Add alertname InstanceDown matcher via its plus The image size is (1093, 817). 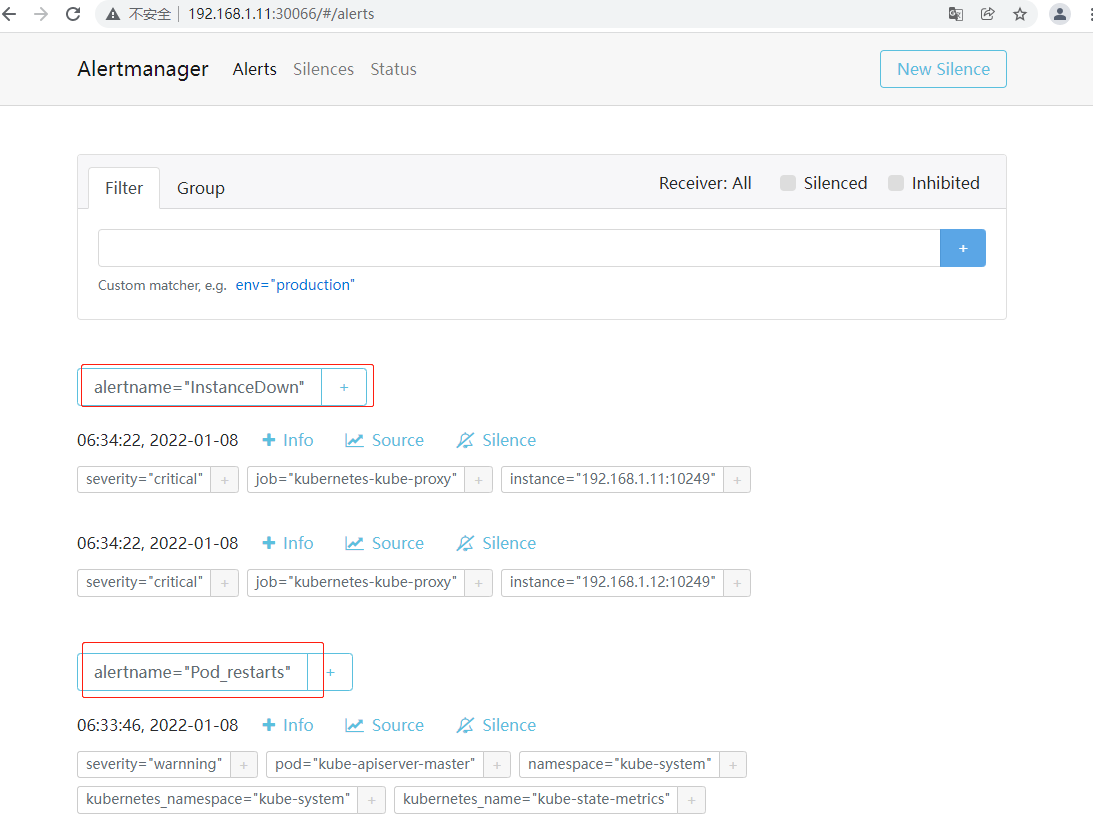coord(344,388)
